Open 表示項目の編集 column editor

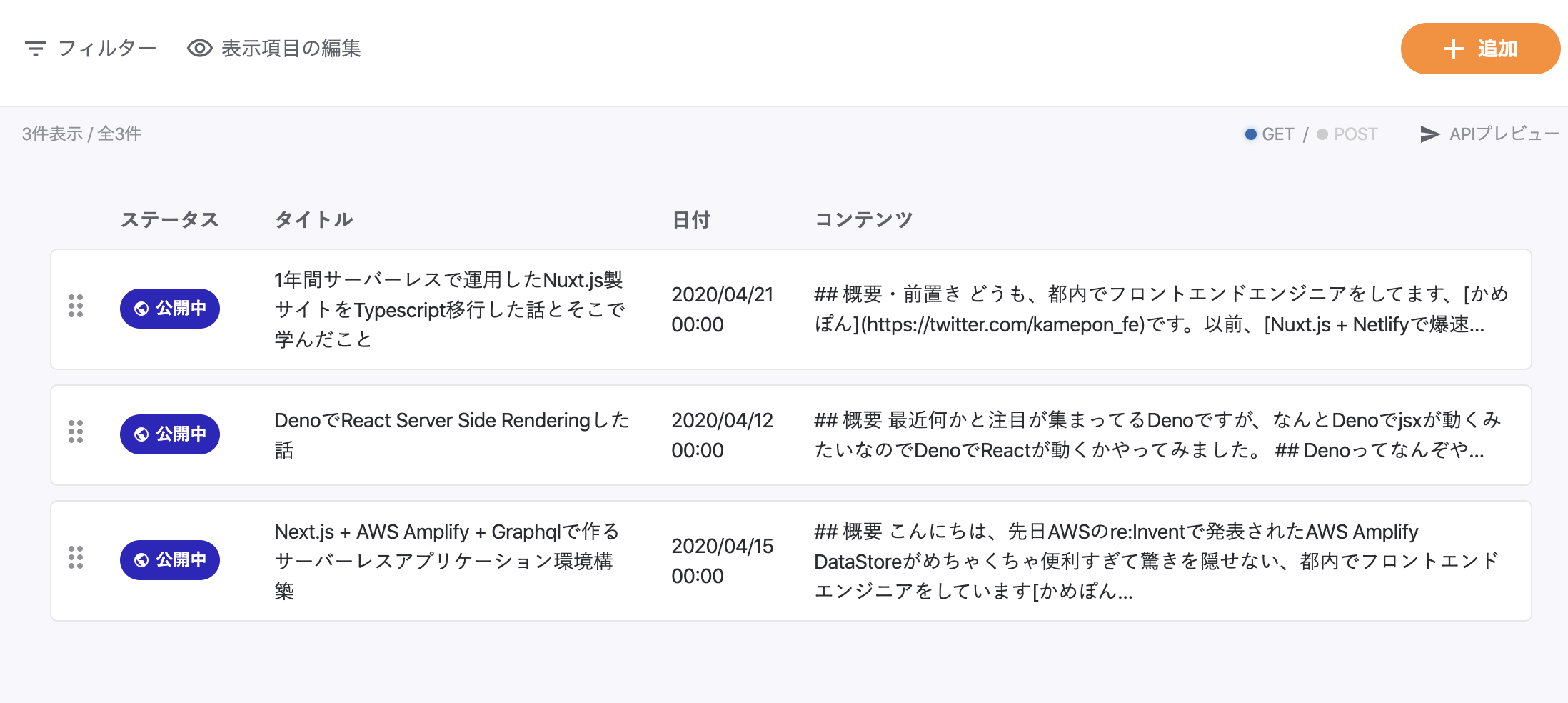(291, 49)
